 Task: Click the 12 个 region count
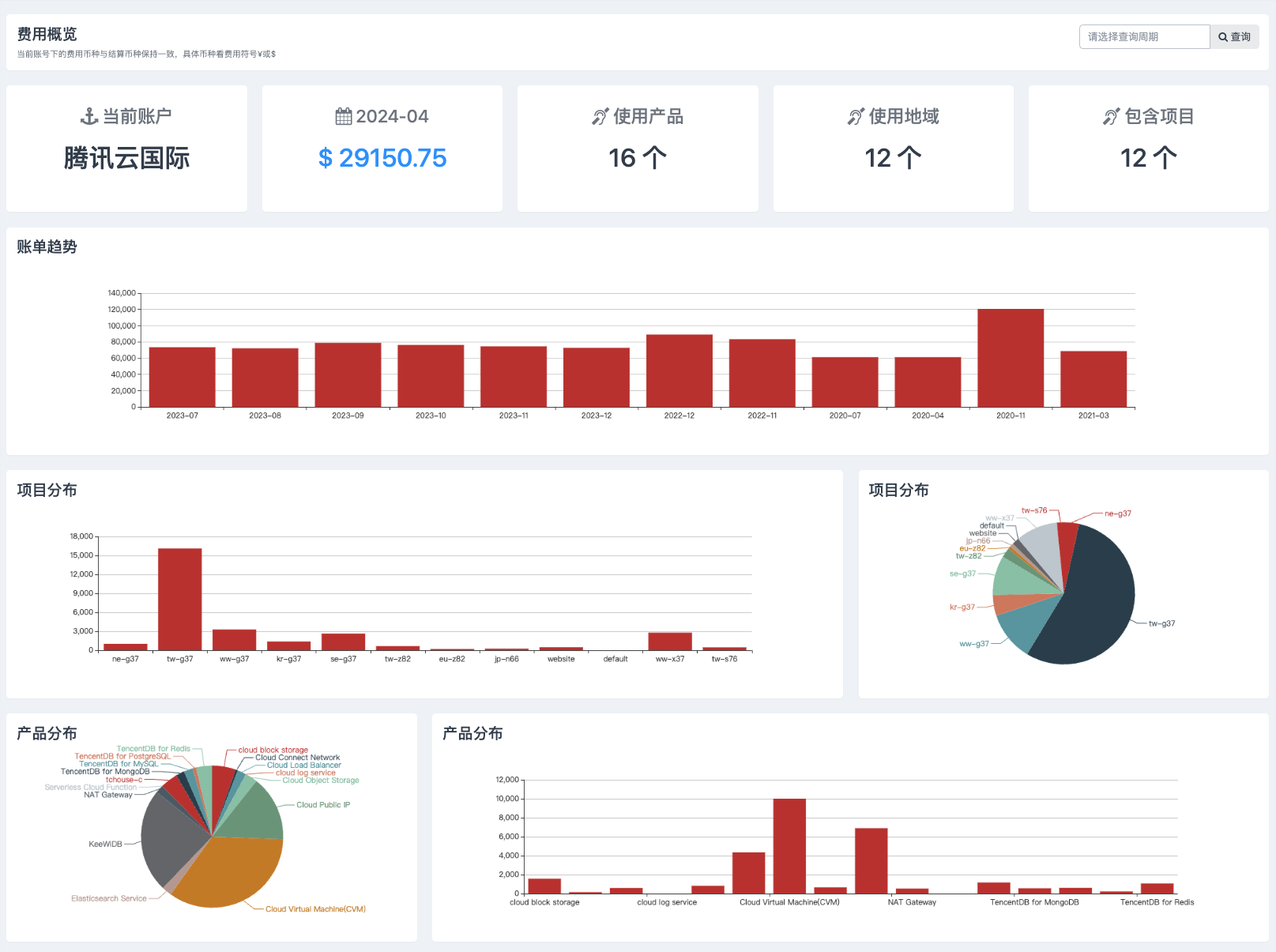coord(893,158)
